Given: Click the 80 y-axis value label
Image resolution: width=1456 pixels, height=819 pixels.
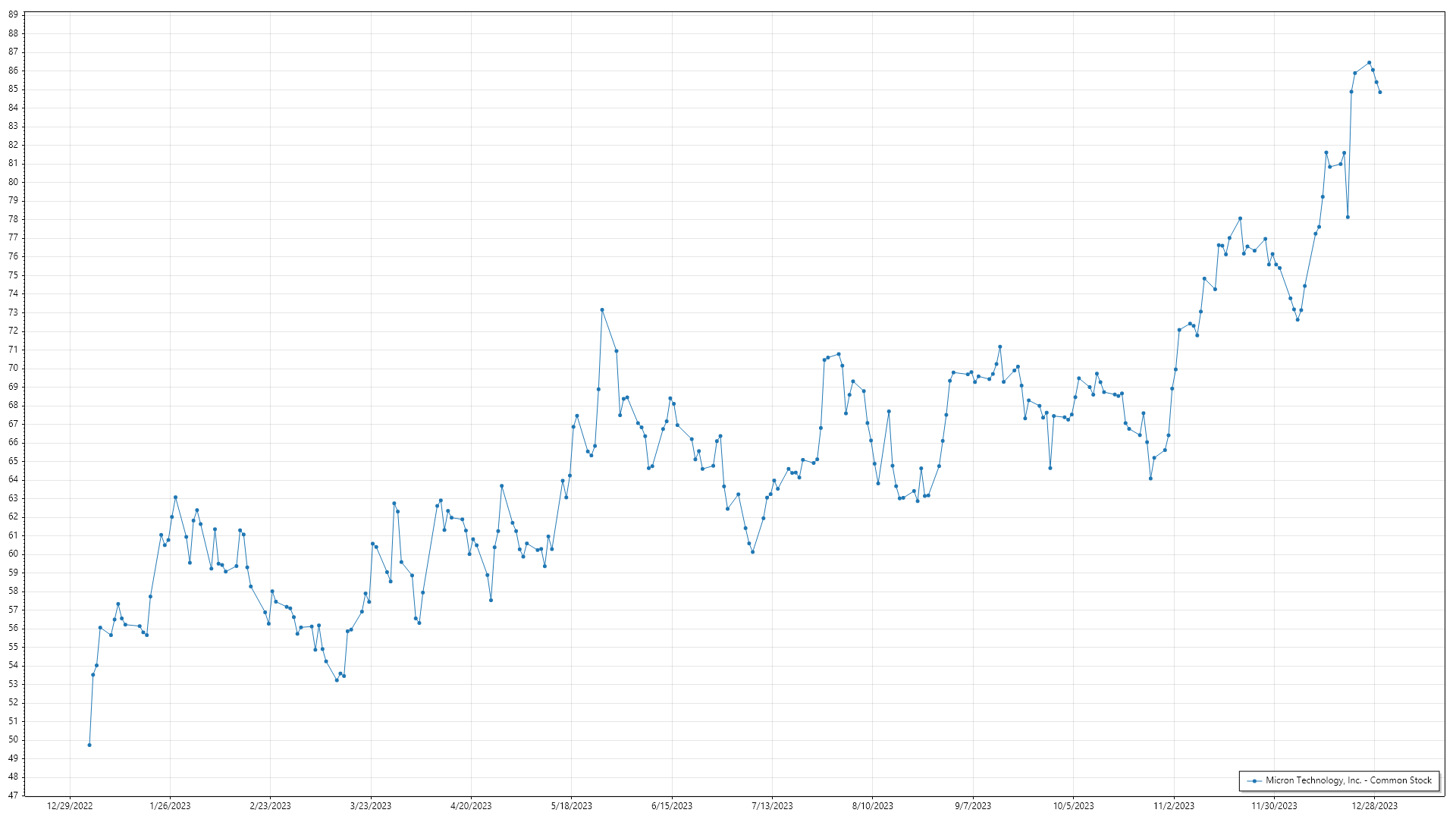Looking at the screenshot, I should (14, 182).
